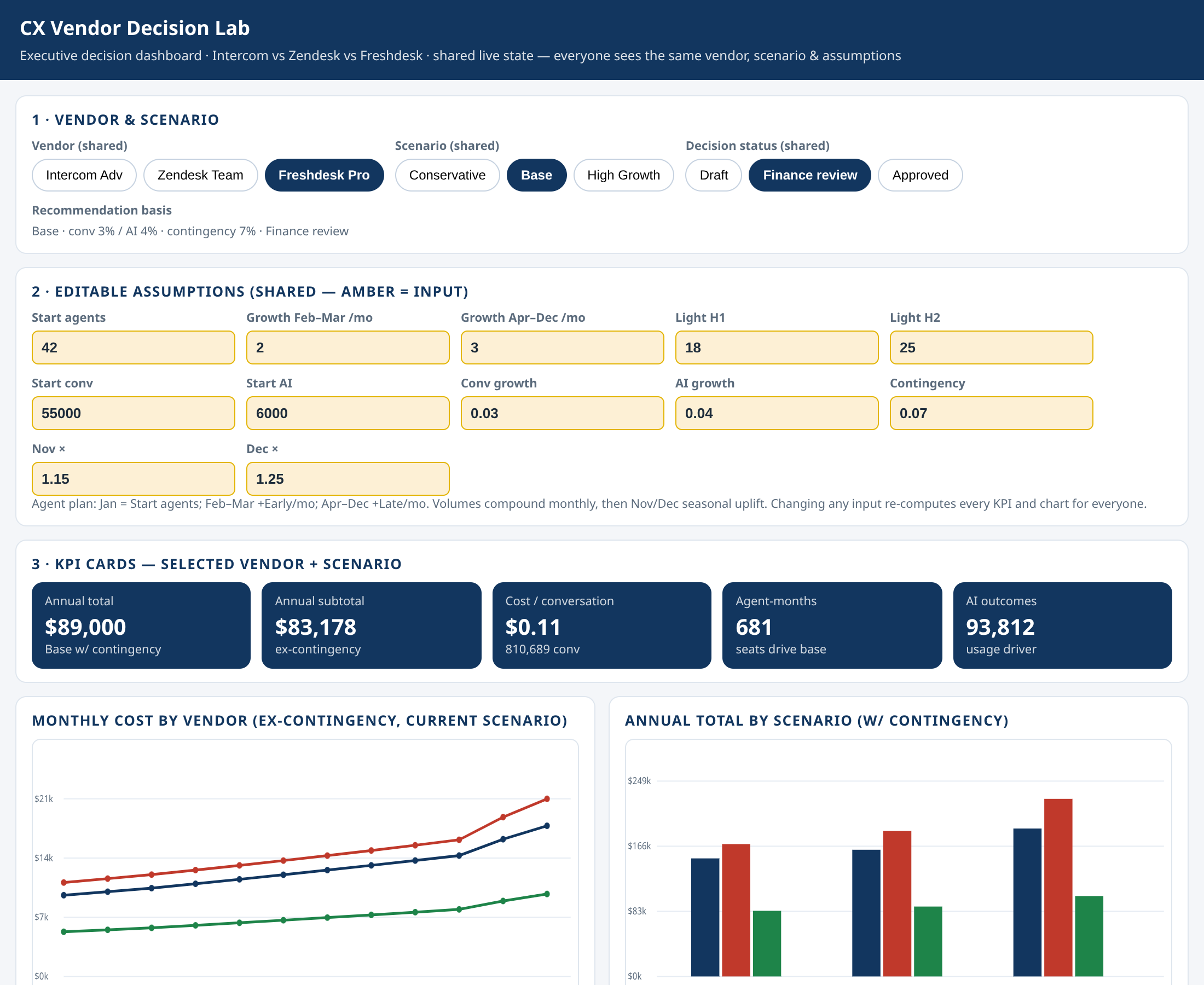Click the '1 · VENDOR & SCENARIO' heading
This screenshot has height=985, width=1204.
coord(125,120)
